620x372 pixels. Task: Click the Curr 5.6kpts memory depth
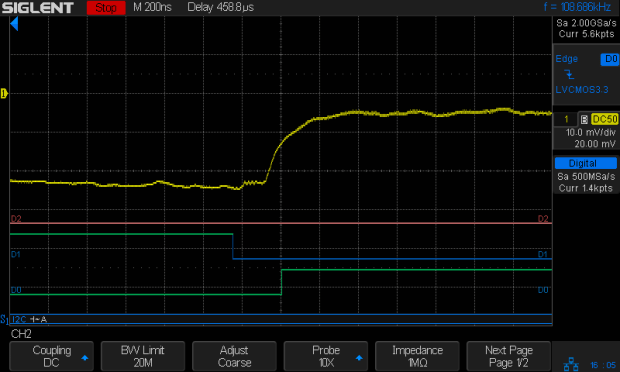[586, 34]
